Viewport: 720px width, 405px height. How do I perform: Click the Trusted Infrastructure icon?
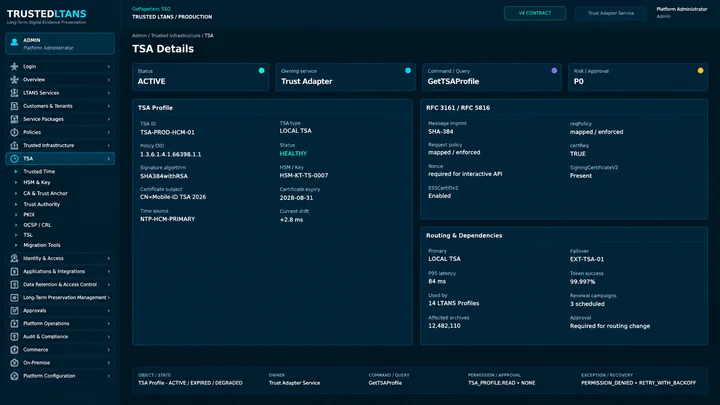point(14,145)
